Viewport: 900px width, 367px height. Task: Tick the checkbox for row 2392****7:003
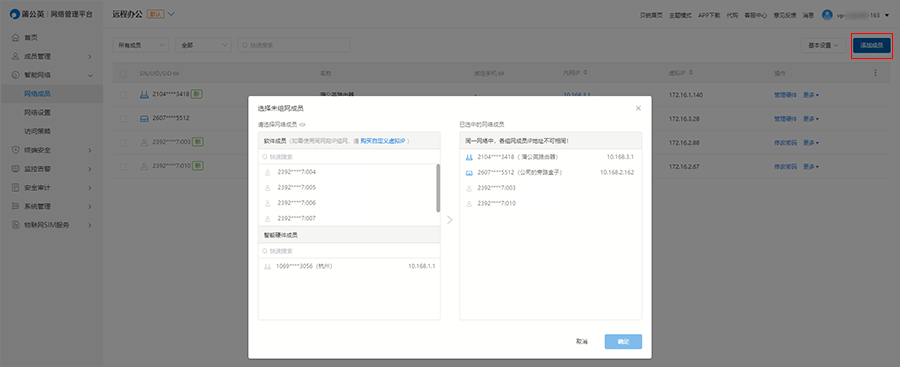(123, 142)
